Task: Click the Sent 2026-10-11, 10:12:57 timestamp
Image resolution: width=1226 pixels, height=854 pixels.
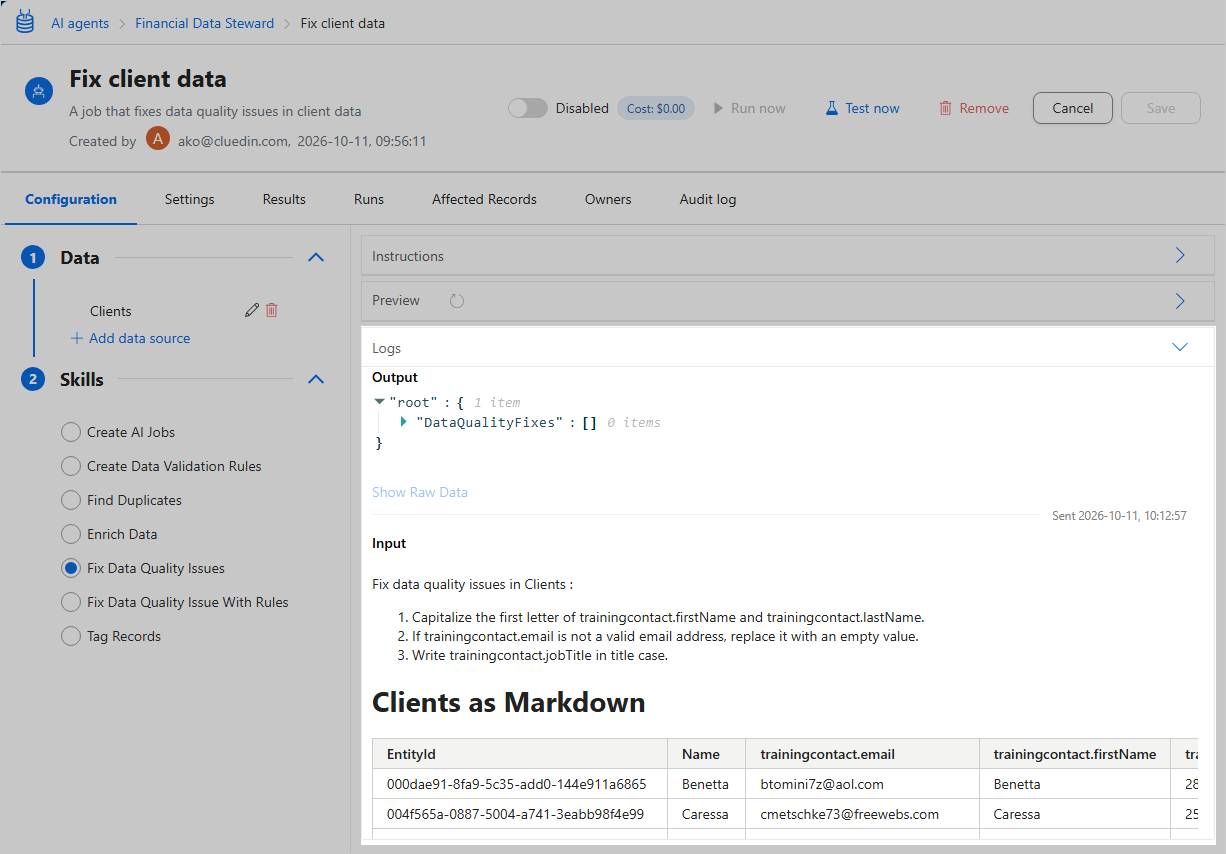Action: coord(1119,516)
